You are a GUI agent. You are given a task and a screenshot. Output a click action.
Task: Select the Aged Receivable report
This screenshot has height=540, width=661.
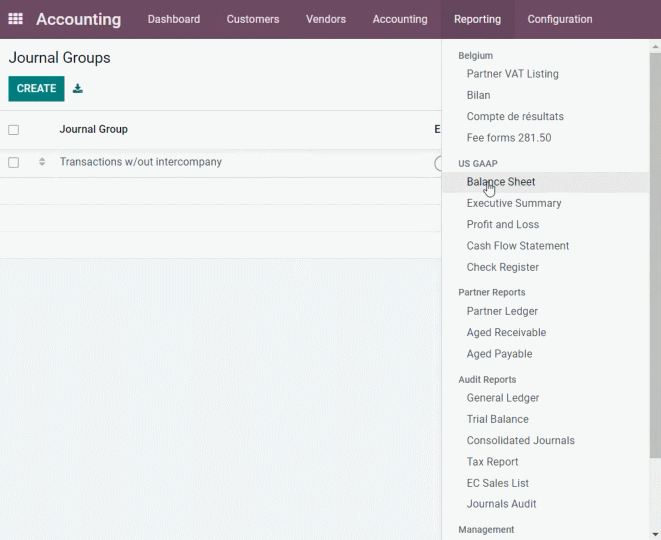pos(506,333)
